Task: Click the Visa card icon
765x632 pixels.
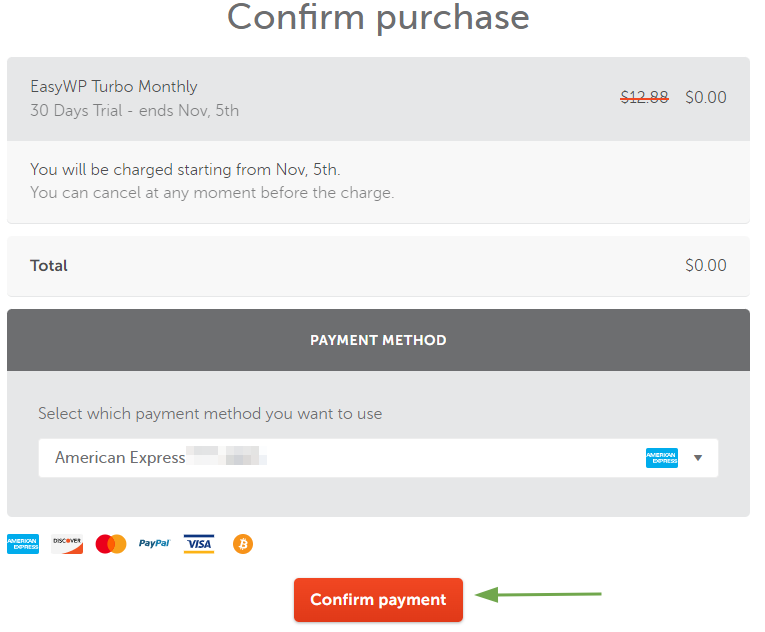Action: (199, 544)
